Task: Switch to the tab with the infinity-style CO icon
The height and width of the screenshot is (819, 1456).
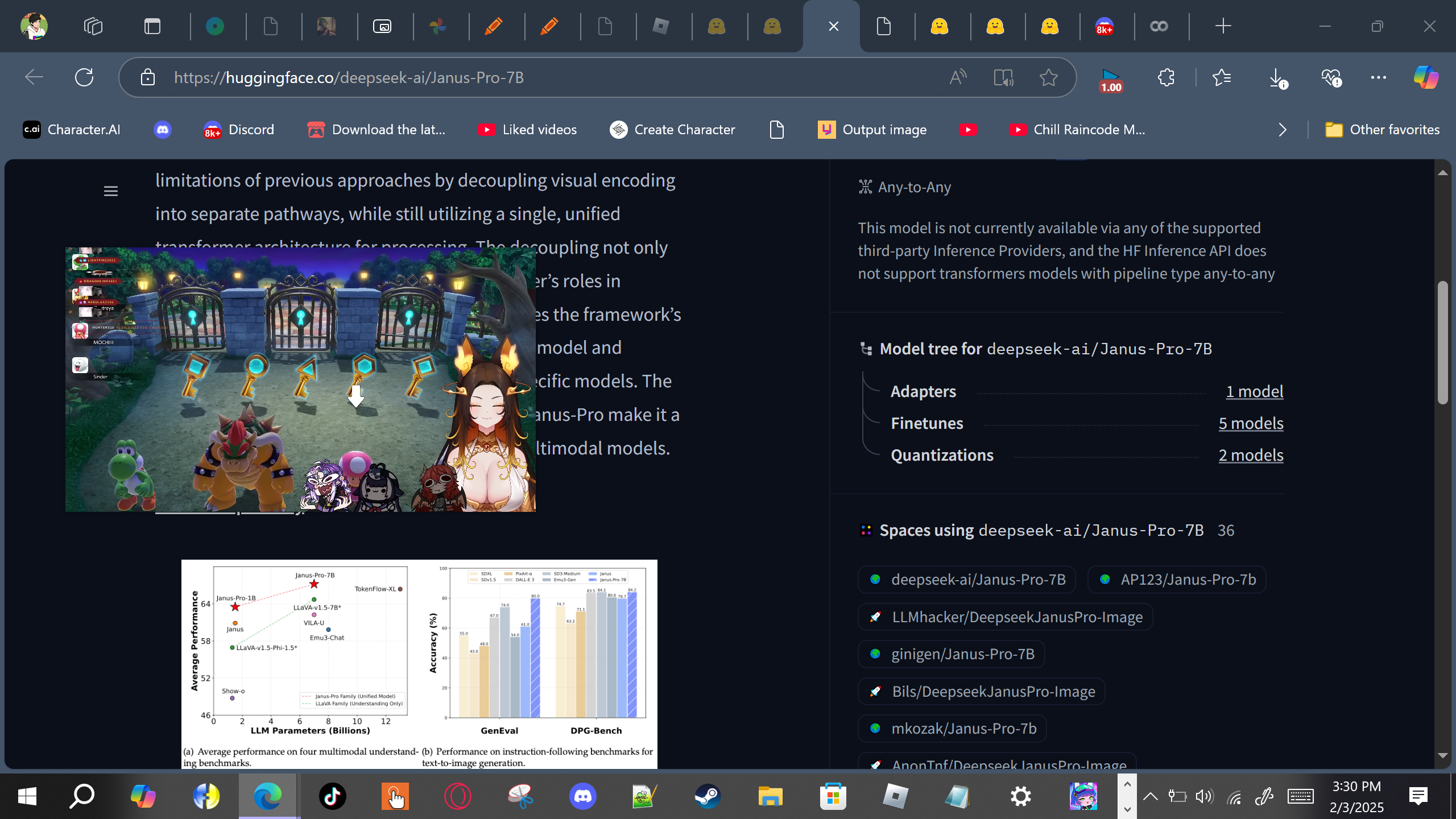Action: (x=1159, y=26)
